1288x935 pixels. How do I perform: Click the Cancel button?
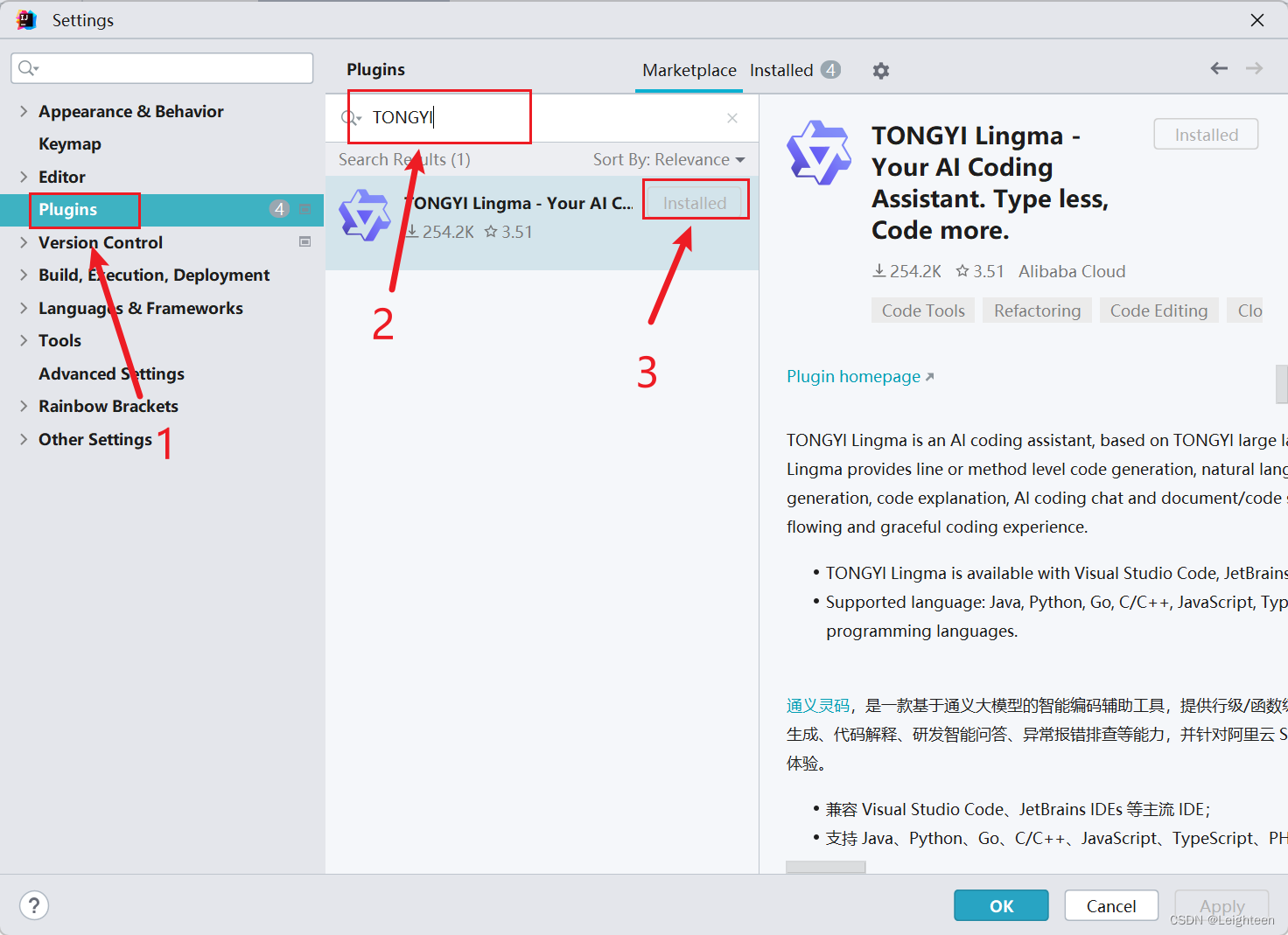pos(1111,905)
